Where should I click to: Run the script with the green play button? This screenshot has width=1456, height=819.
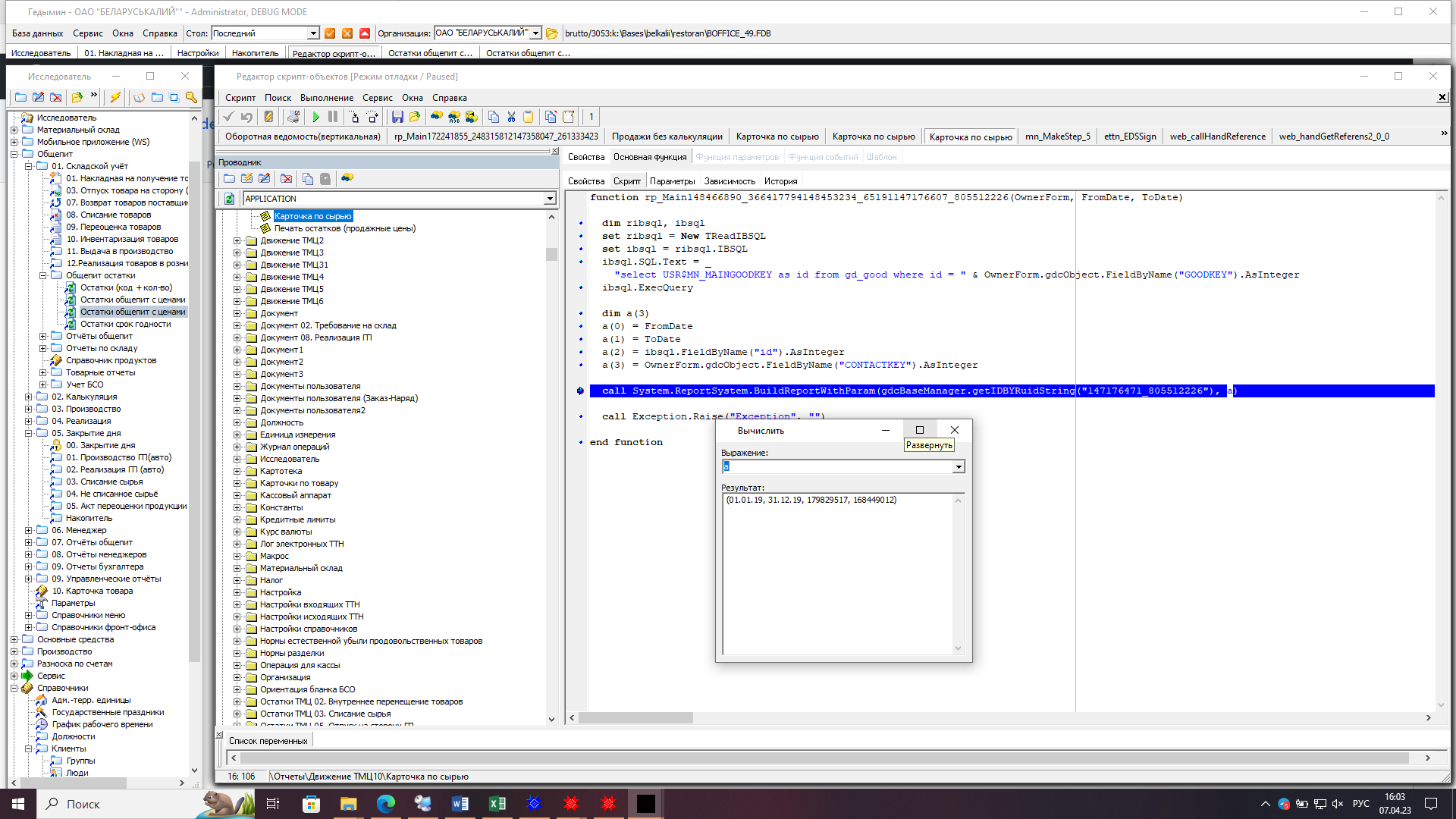(315, 117)
